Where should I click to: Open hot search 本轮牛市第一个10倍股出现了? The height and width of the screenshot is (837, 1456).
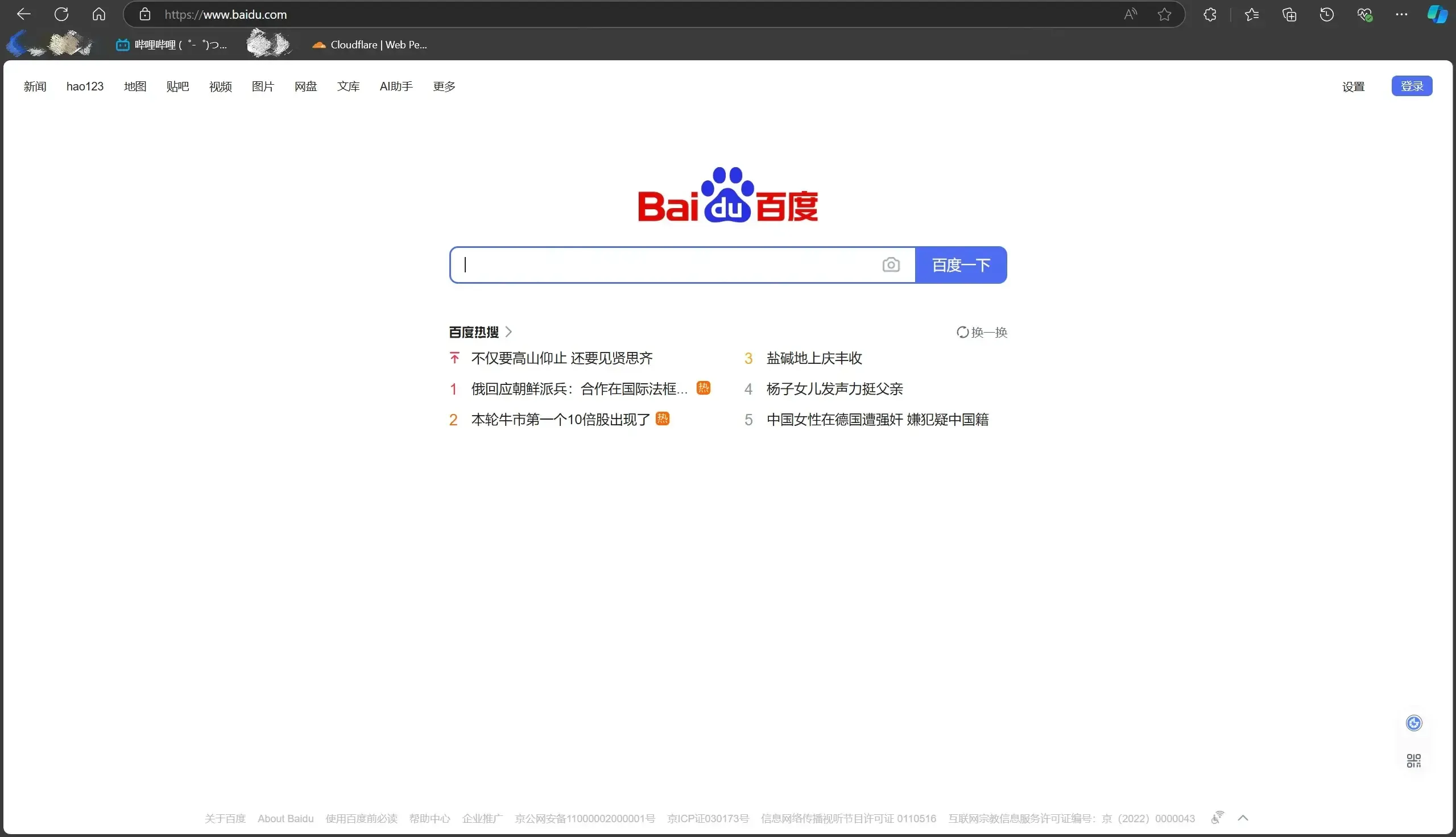pos(560,420)
